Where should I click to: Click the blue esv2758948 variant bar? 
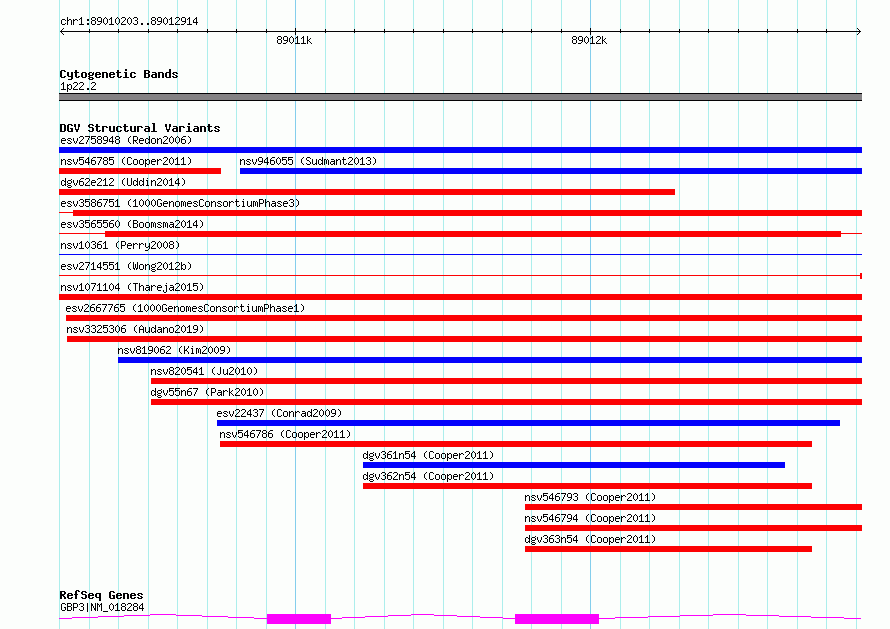(x=460, y=150)
